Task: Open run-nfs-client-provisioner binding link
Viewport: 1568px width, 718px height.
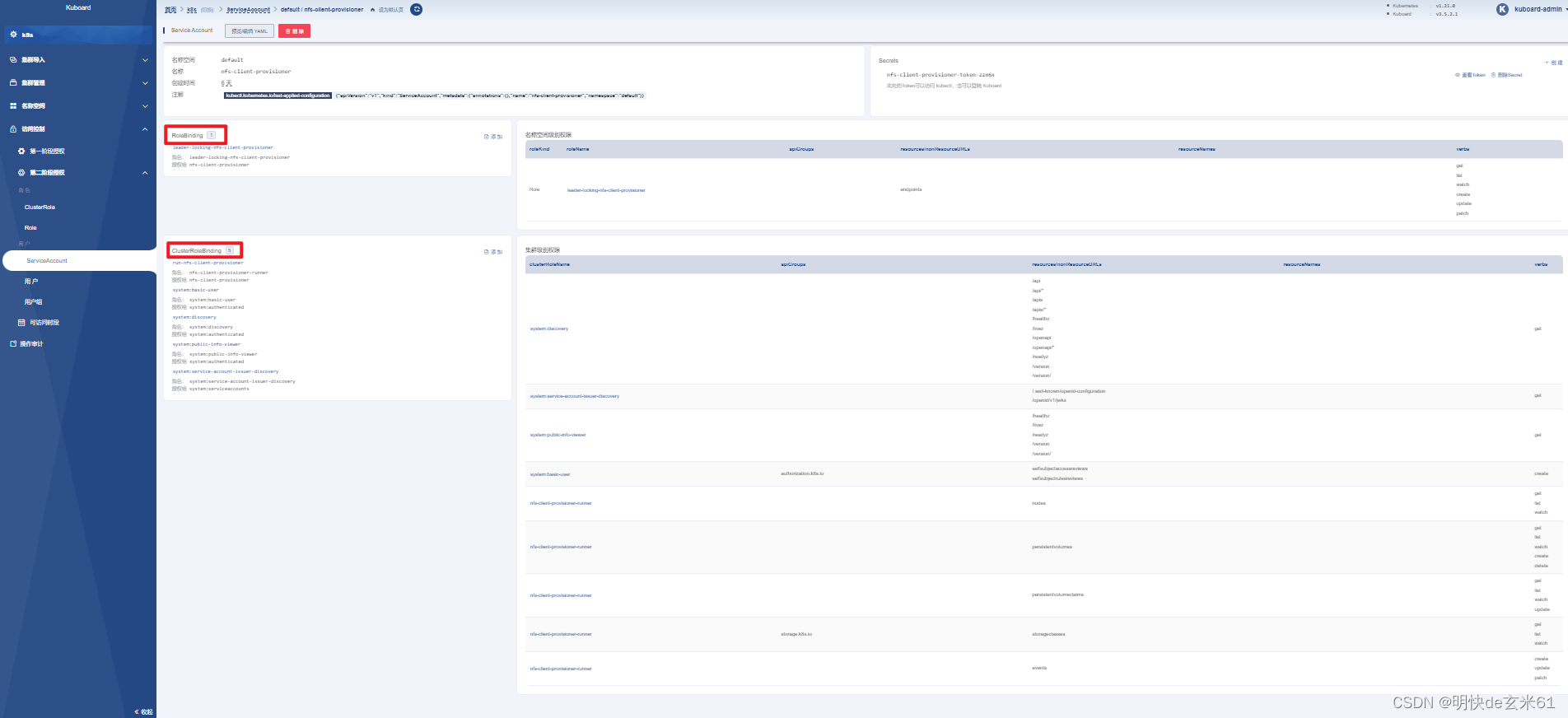Action: [208, 263]
